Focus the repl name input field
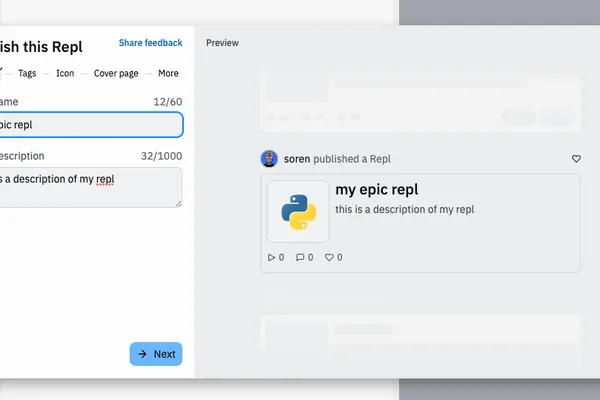Viewport: 600px width, 400px height. point(90,125)
